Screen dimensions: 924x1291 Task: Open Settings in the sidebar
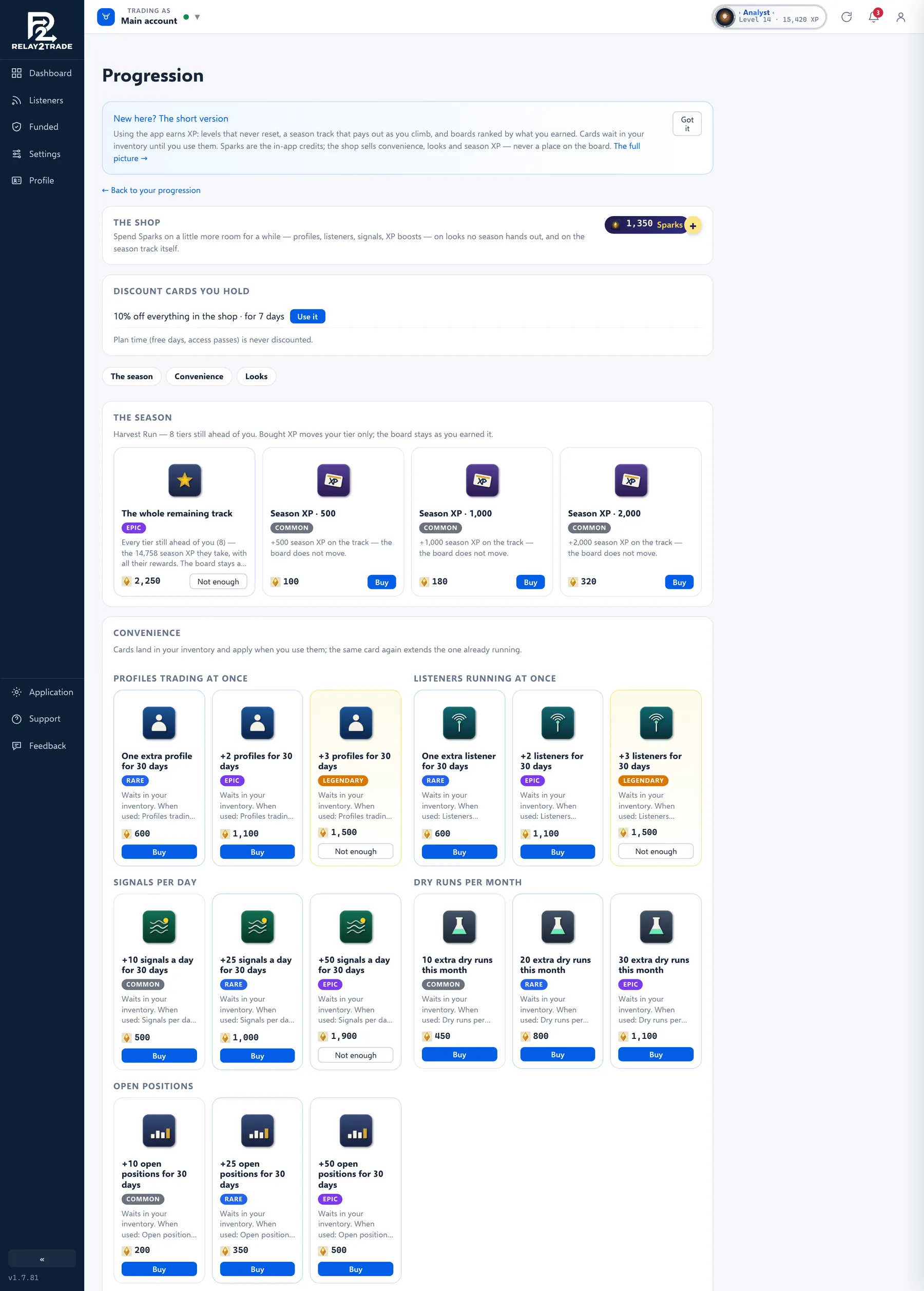(42, 154)
